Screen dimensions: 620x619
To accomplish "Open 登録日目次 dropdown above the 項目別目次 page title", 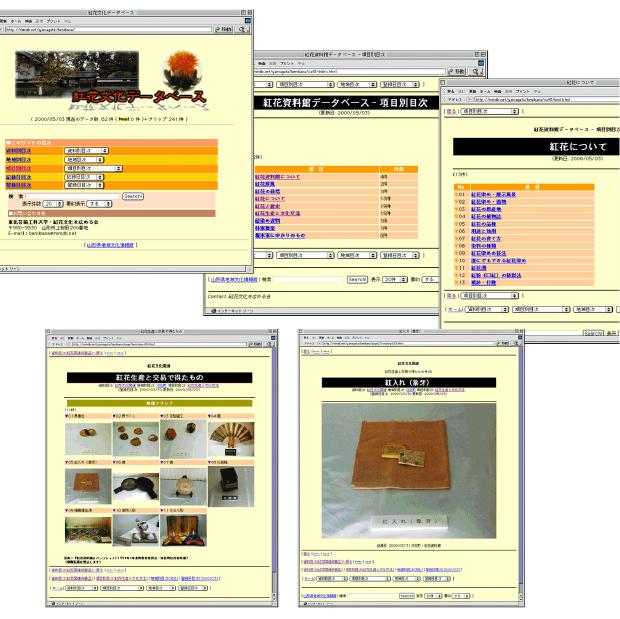I will click(x=400, y=84).
